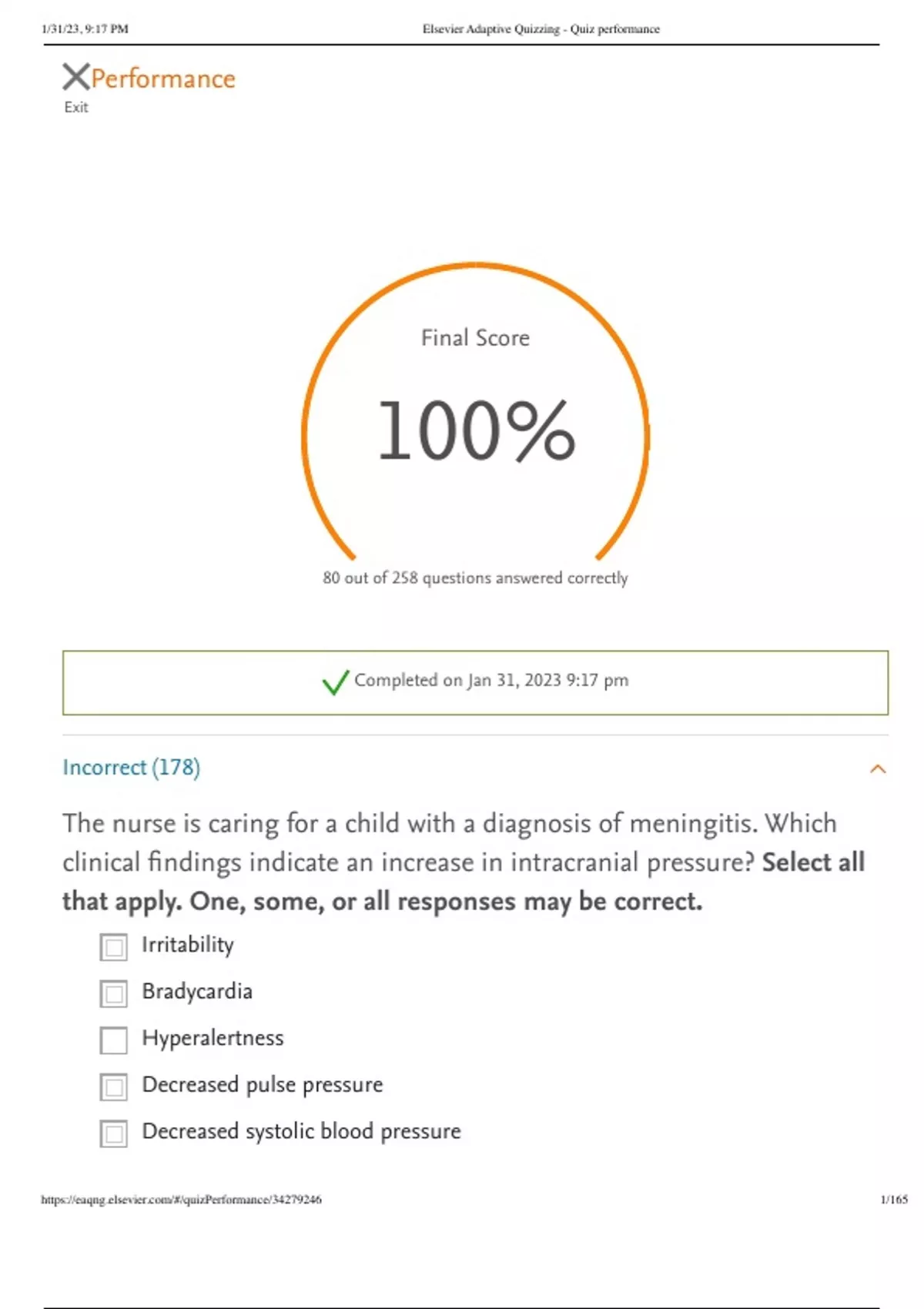Click the Performance page title
The height and width of the screenshot is (1309, 924).
tap(163, 79)
